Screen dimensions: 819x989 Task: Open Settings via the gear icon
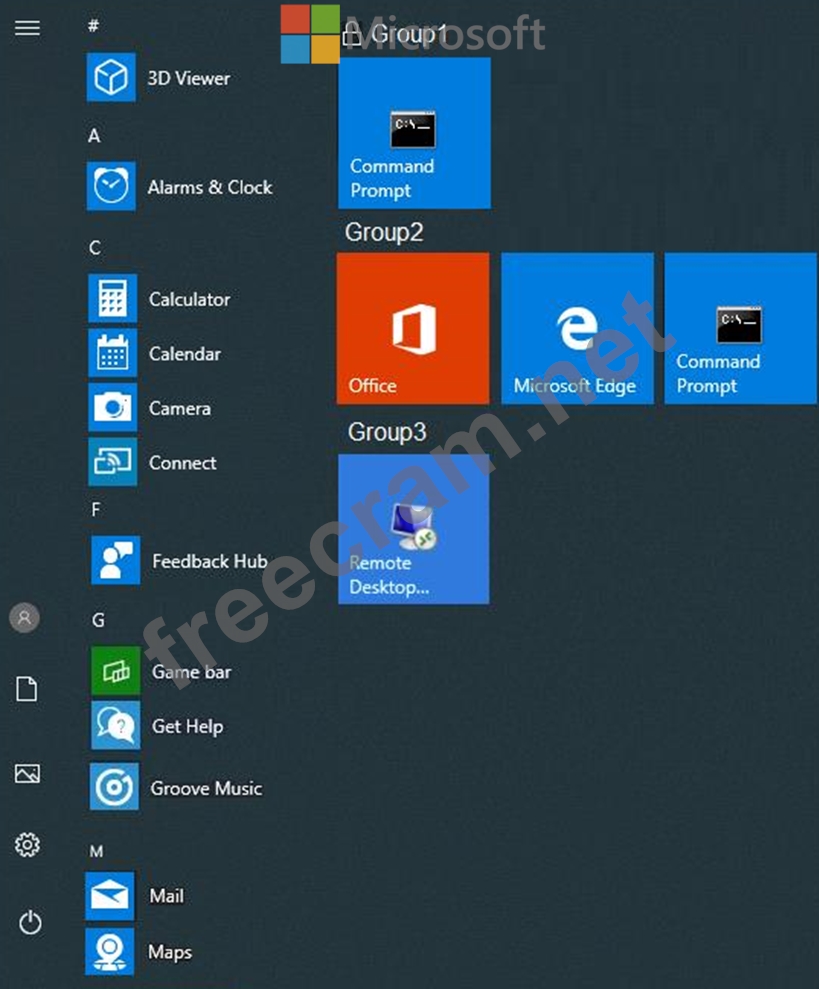[27, 845]
